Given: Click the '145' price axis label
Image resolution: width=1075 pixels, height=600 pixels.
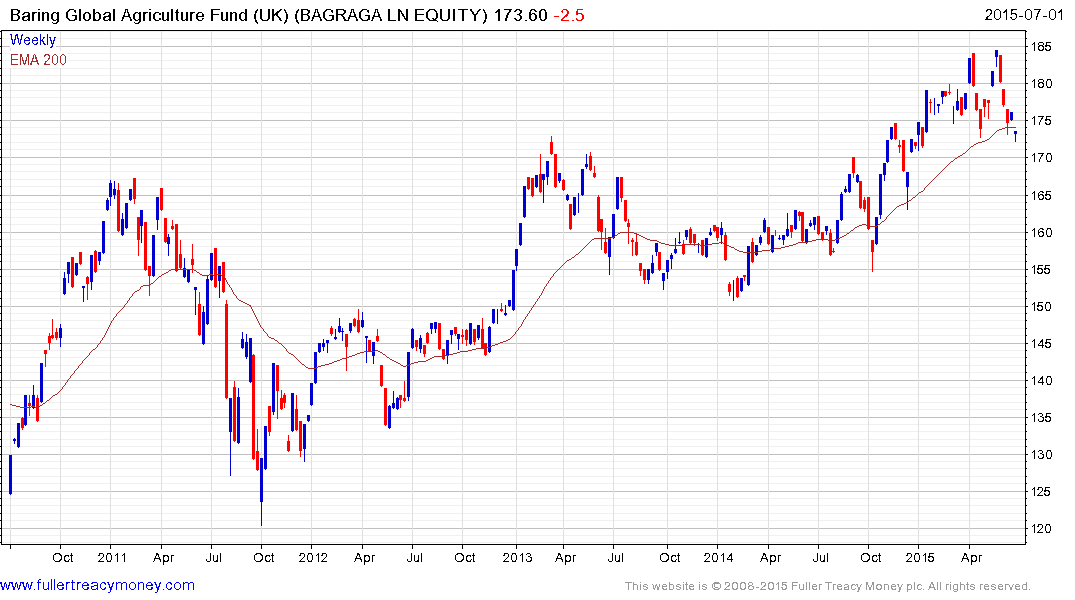Looking at the screenshot, I should [1042, 344].
